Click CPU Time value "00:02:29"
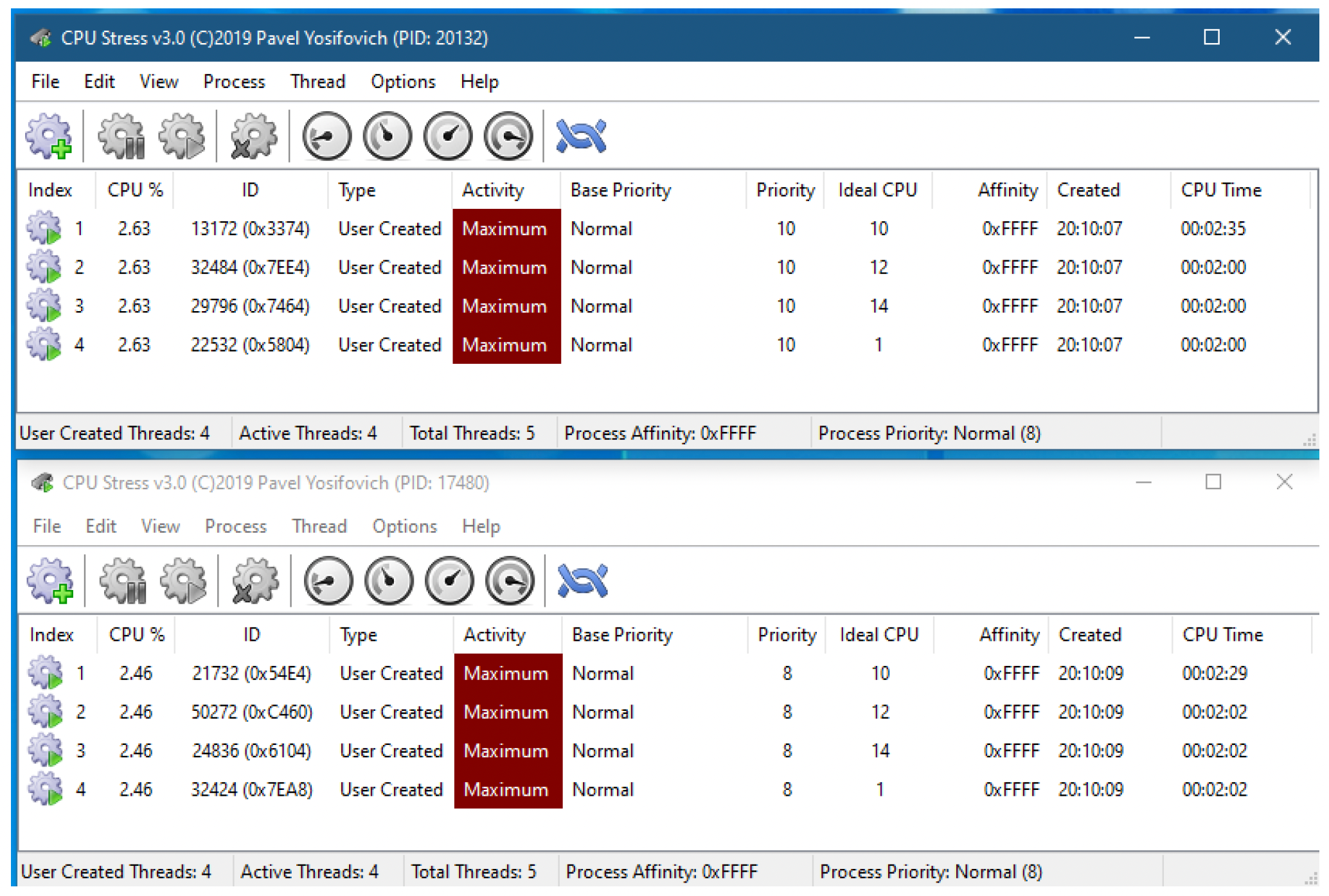The height and width of the screenshot is (896, 1329). coord(1214,674)
